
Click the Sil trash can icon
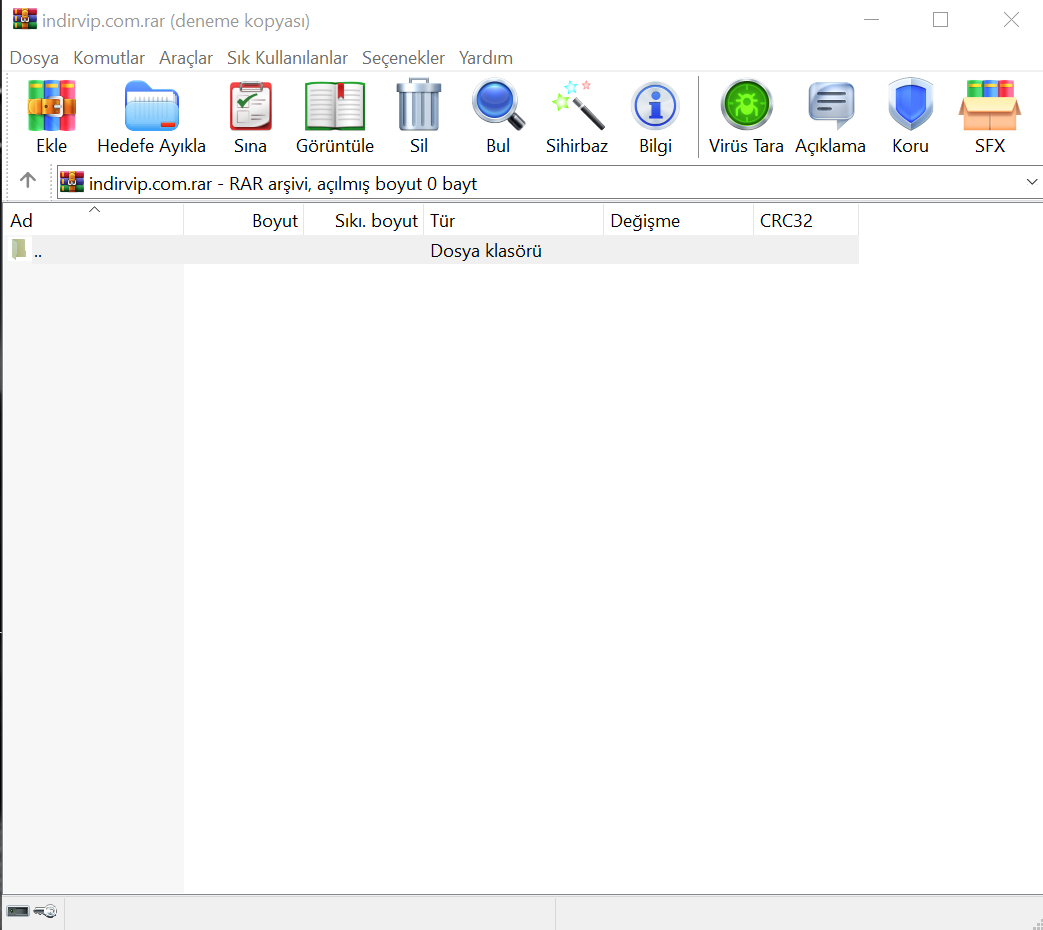[x=418, y=107]
